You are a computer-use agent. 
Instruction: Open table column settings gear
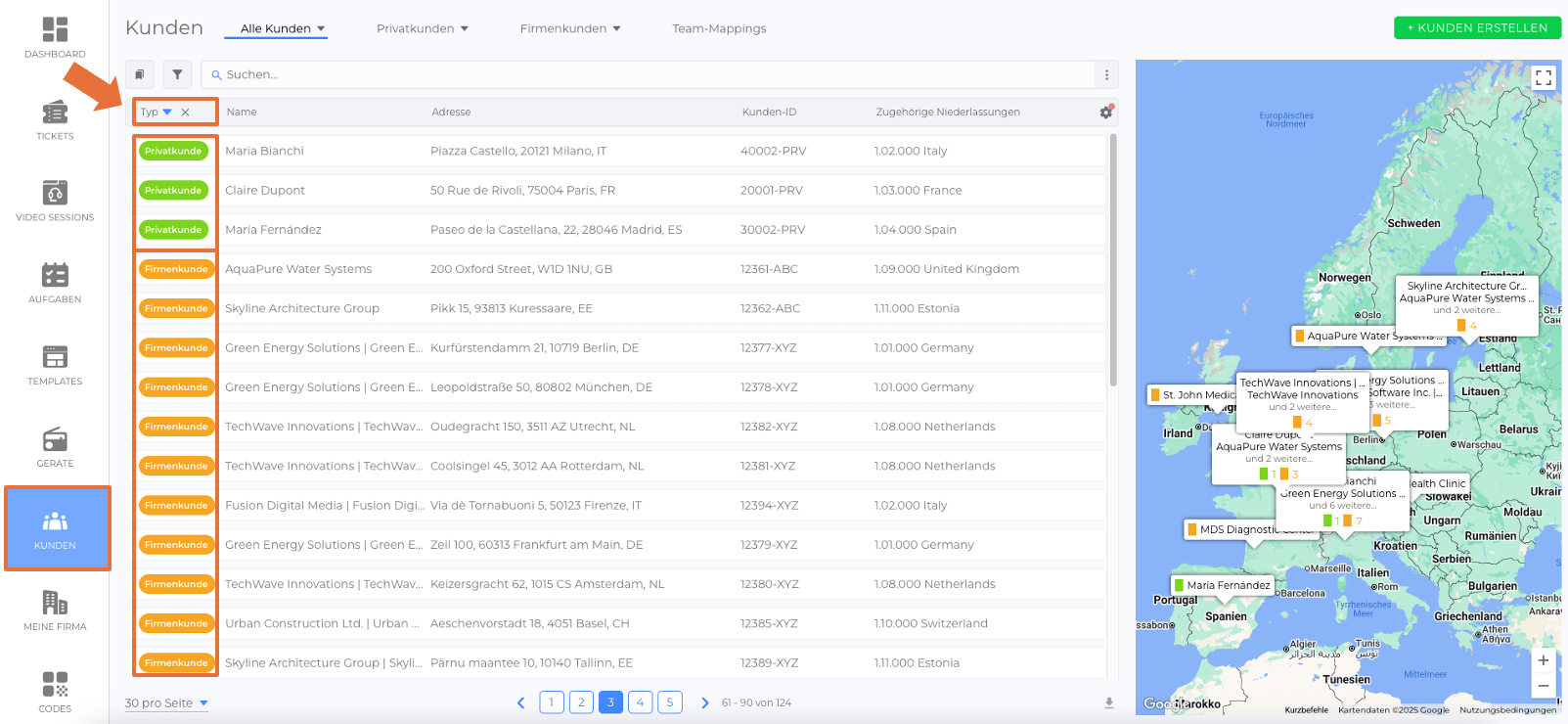point(1105,113)
